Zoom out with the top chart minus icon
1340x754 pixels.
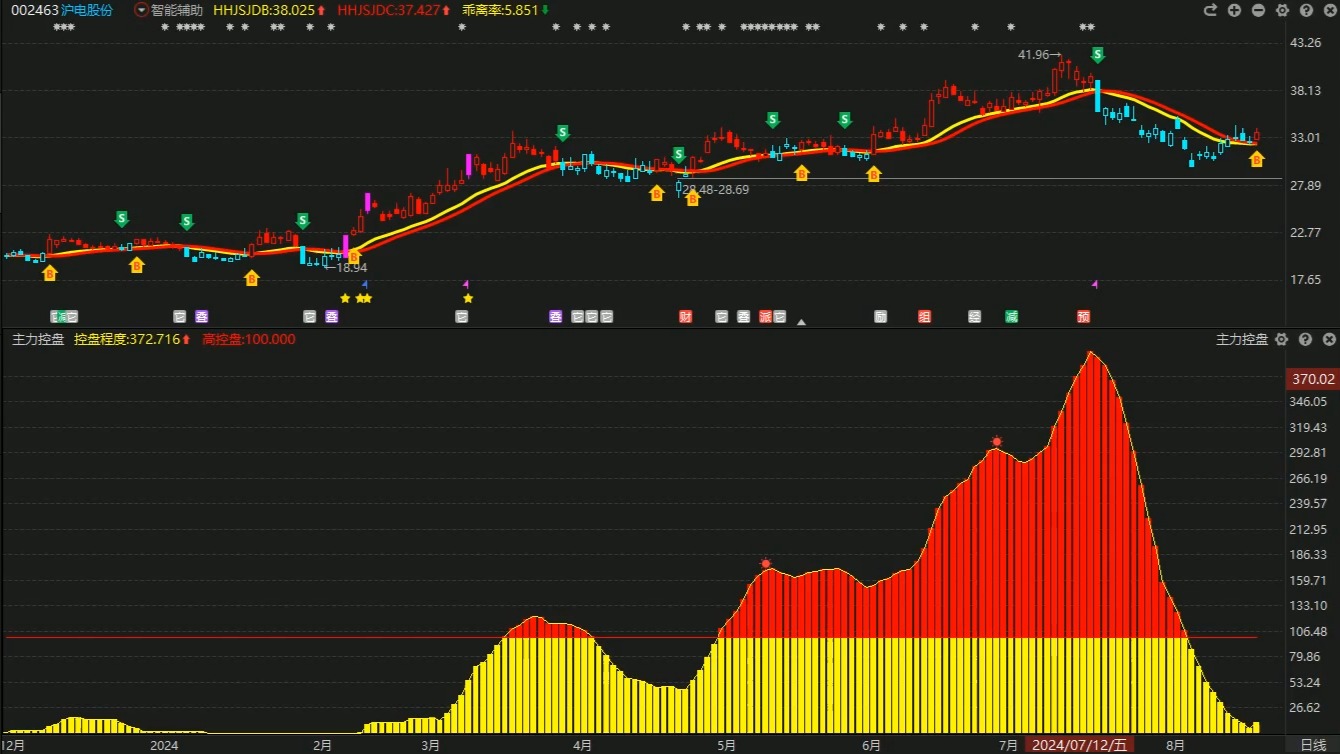click(x=1258, y=10)
